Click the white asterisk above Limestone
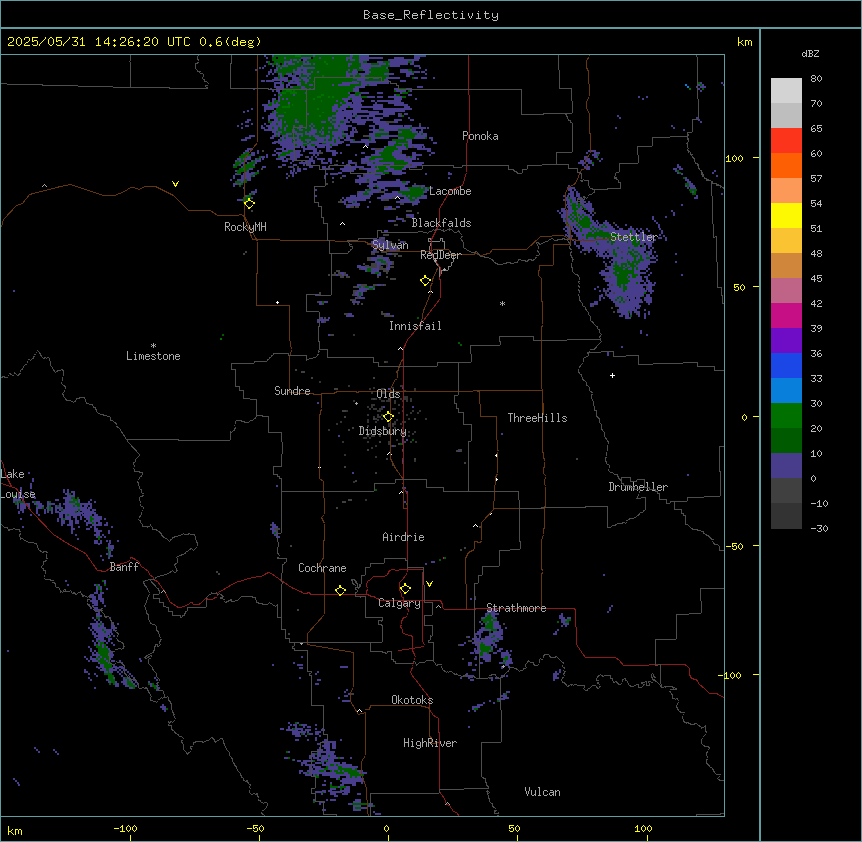Image resolution: width=862 pixels, height=842 pixels. 153,346
